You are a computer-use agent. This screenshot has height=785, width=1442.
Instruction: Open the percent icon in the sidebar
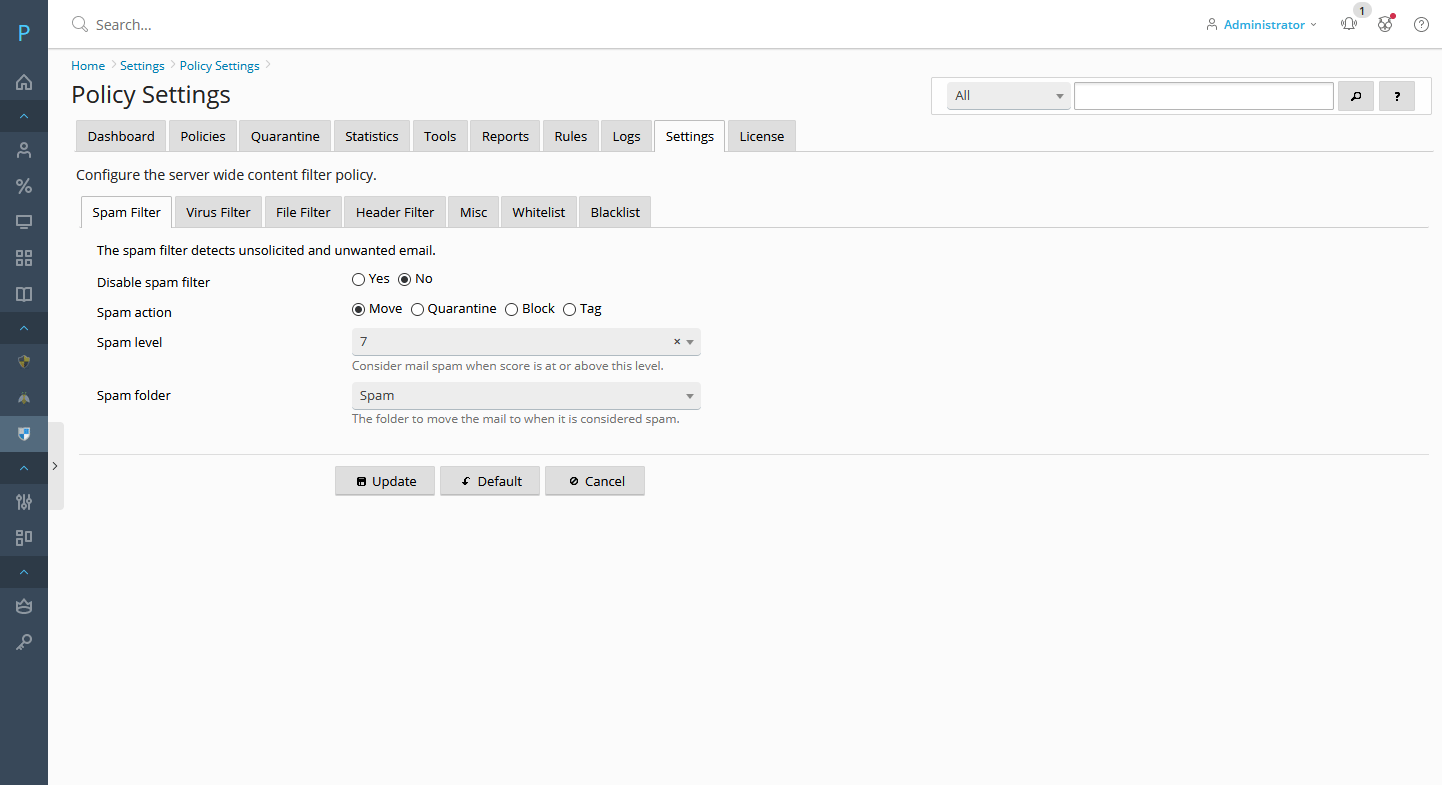(x=24, y=186)
